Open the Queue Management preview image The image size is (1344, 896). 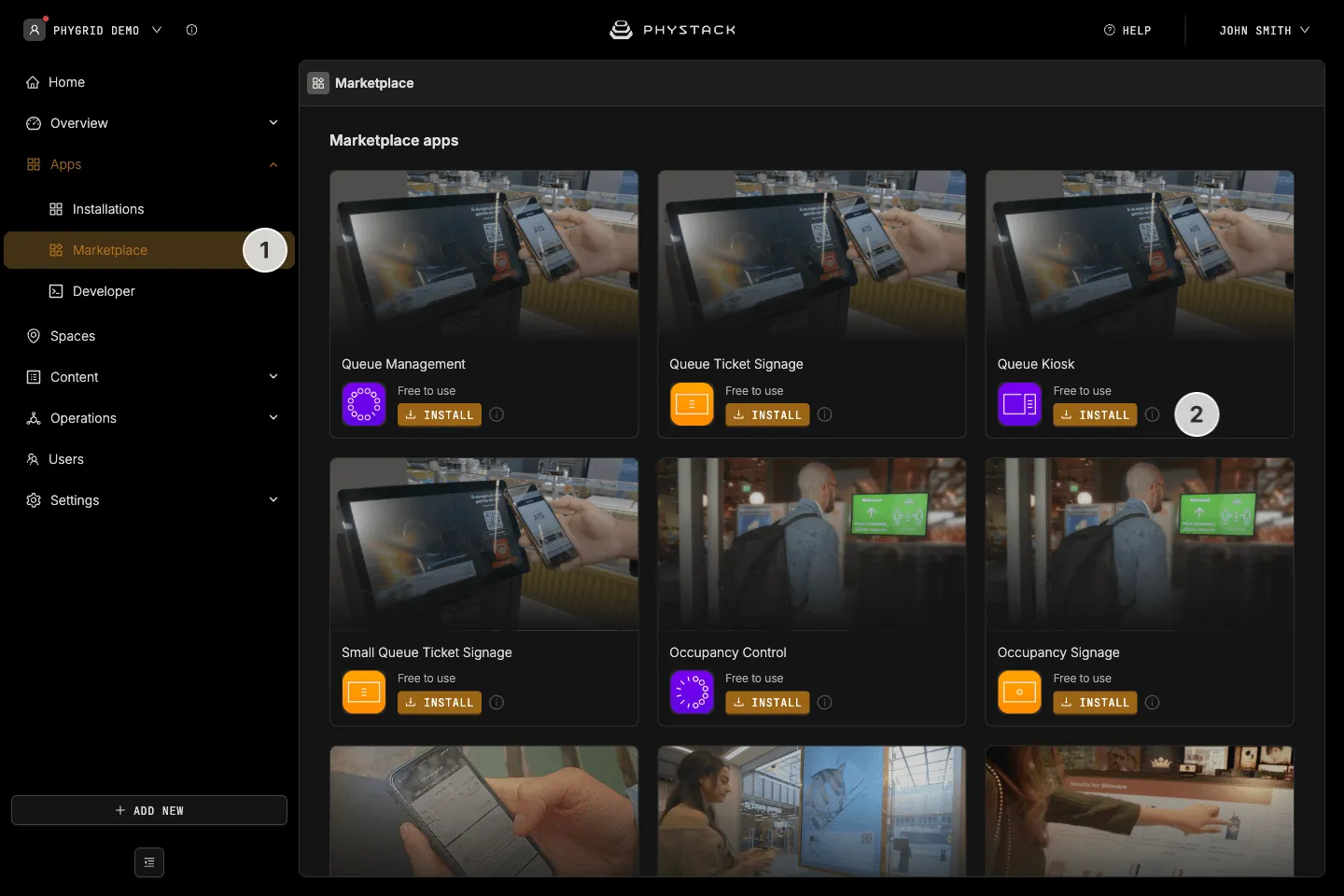pyautogui.click(x=484, y=257)
